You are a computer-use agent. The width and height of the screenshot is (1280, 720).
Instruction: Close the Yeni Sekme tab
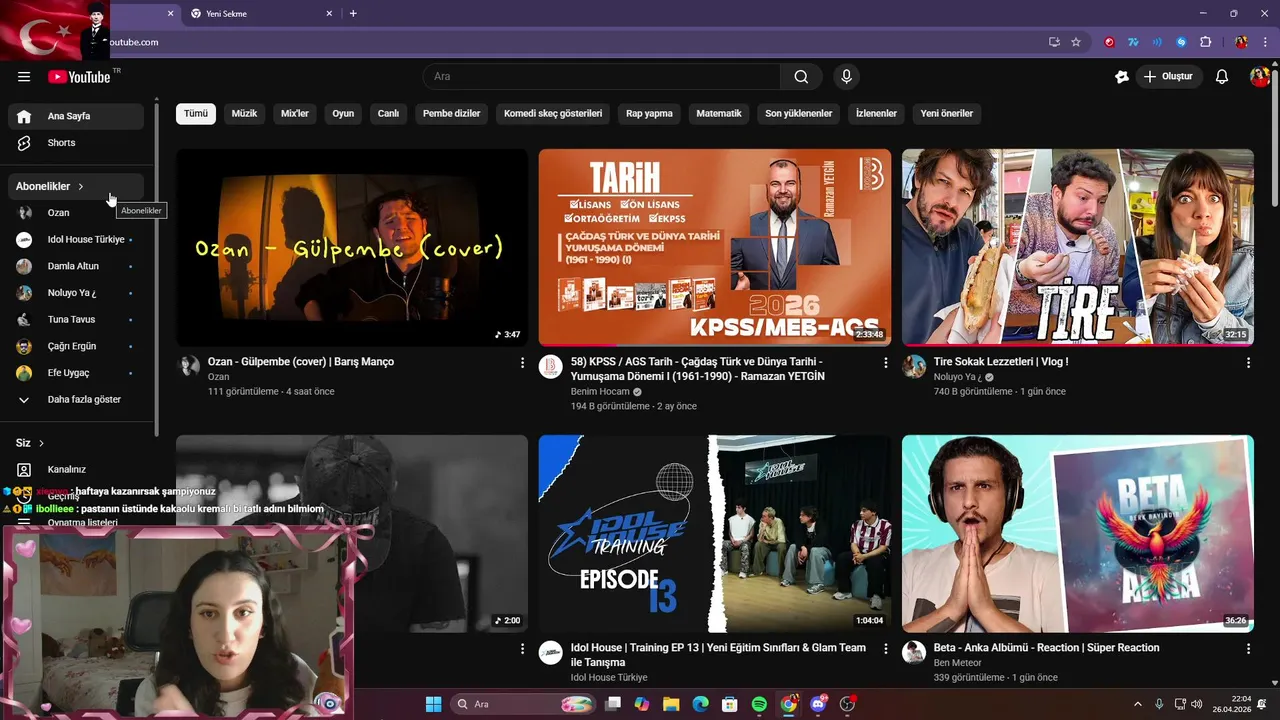tap(329, 14)
